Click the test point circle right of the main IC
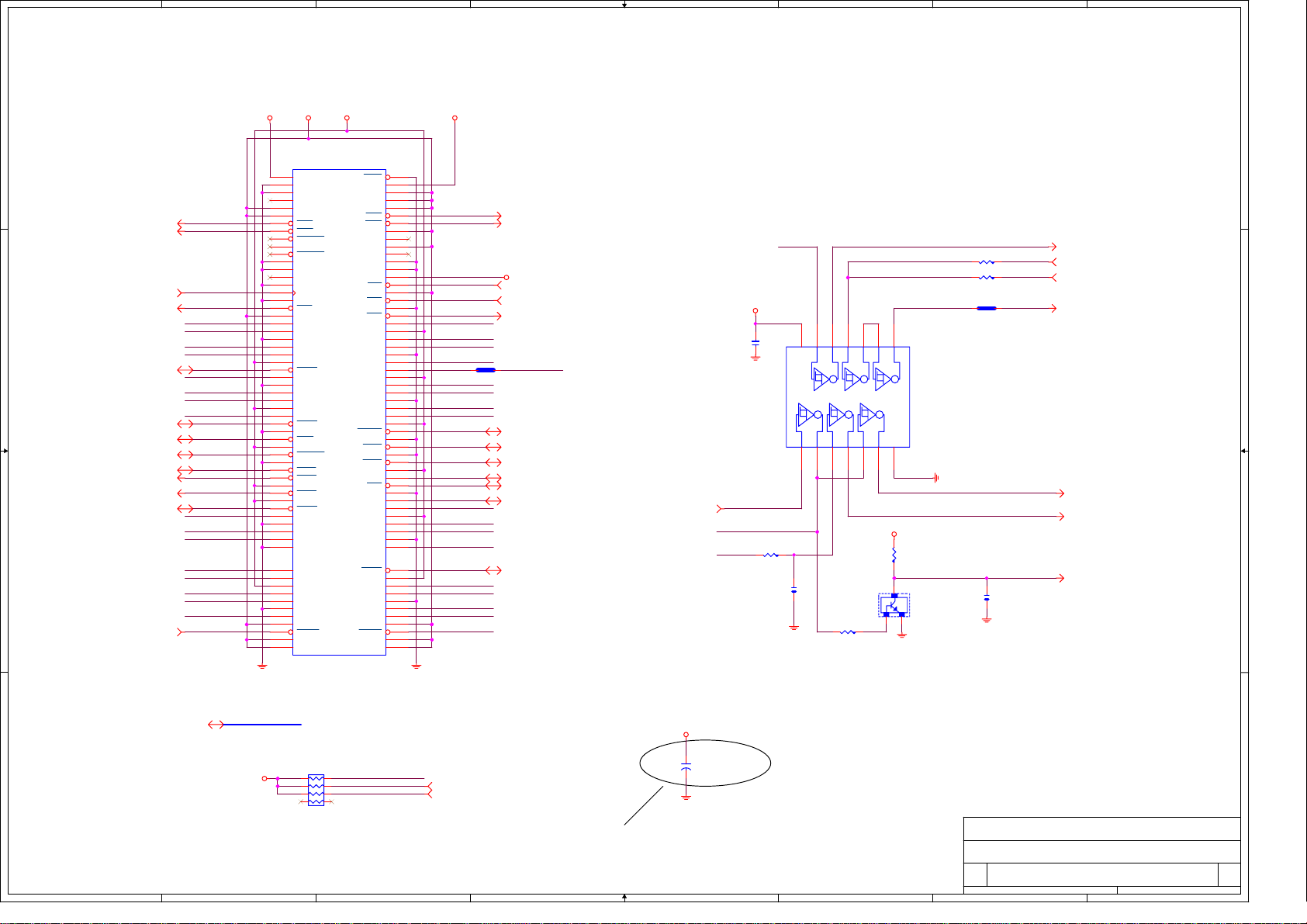Image resolution: width=1307 pixels, height=924 pixels. point(507,278)
